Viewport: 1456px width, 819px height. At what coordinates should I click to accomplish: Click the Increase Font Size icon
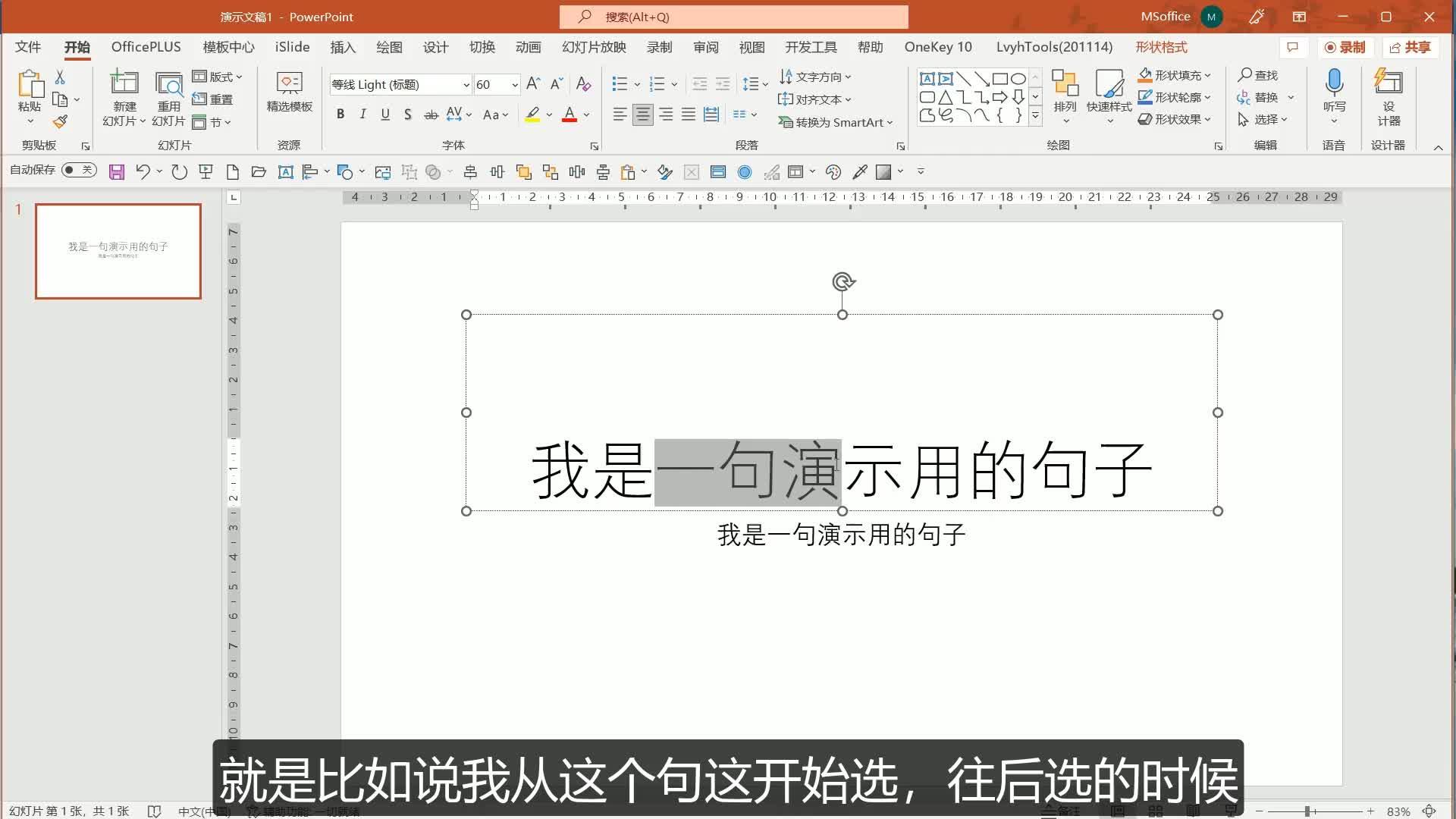point(532,83)
